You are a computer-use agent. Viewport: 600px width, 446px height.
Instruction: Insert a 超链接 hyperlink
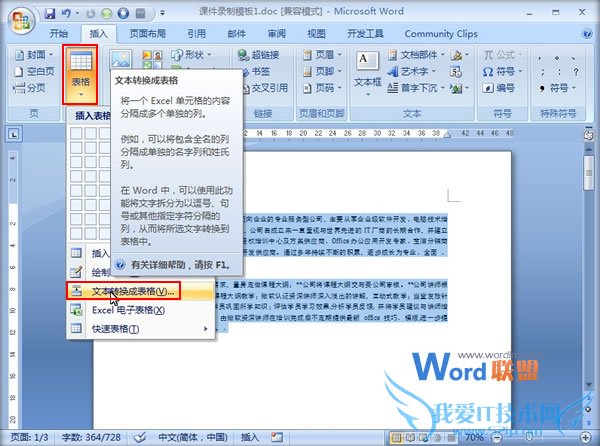(258, 55)
